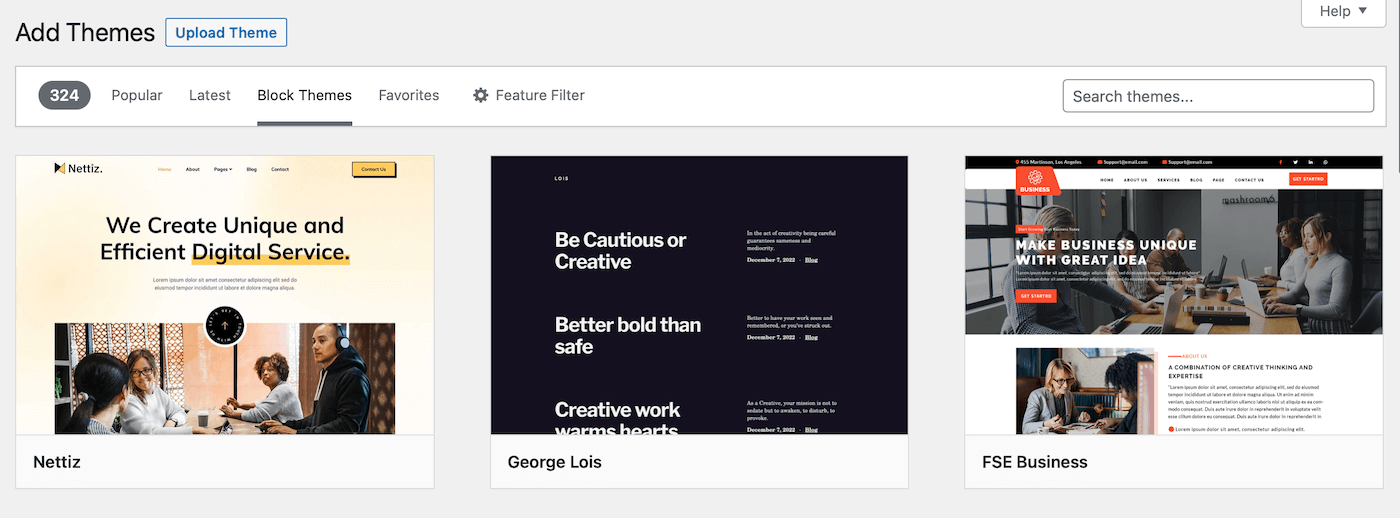The width and height of the screenshot is (1400, 518).
Task: Click the Search themes input field
Action: (x=1217, y=97)
